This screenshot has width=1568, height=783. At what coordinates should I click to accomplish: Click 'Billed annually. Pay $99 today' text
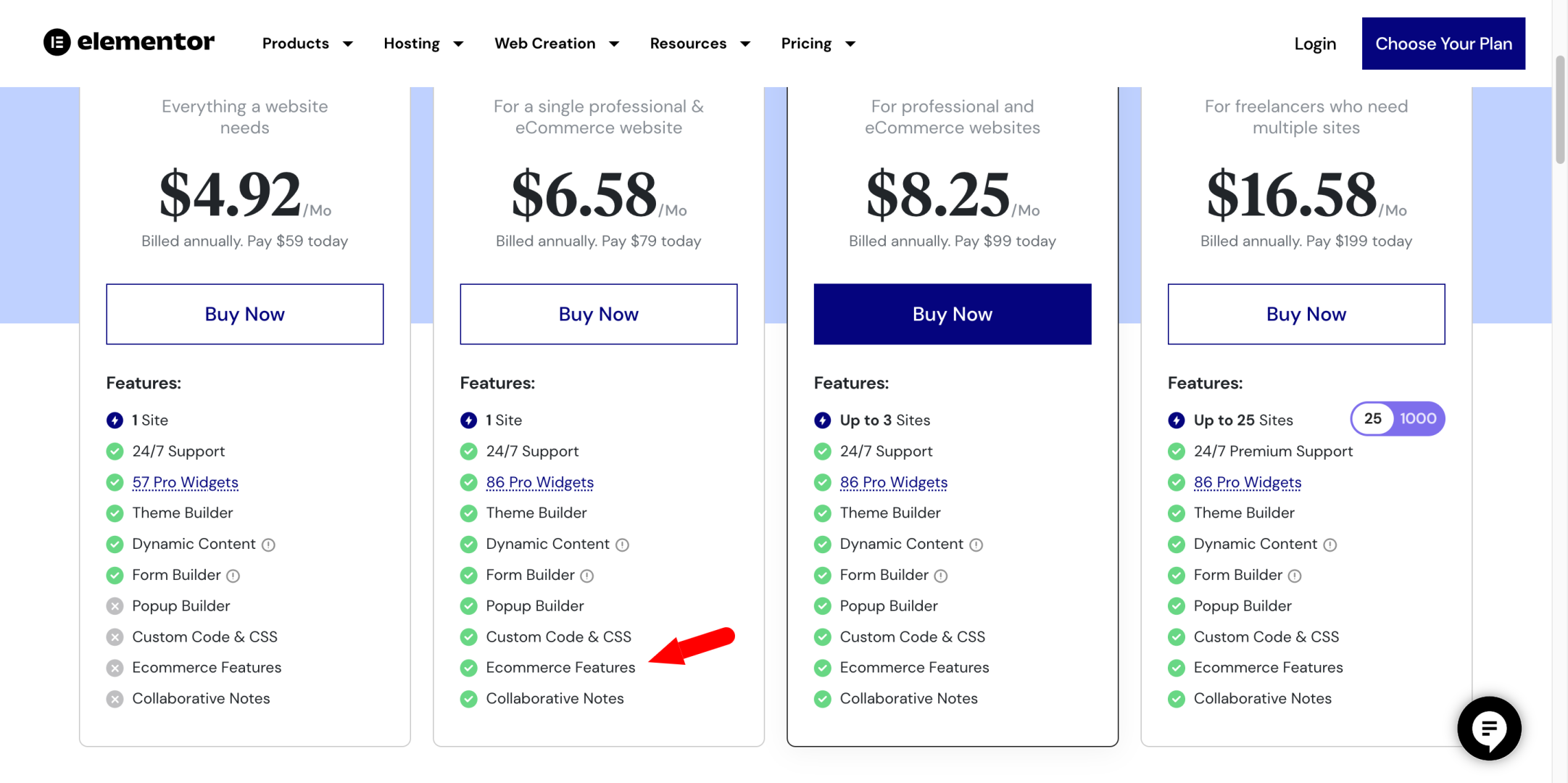click(953, 241)
